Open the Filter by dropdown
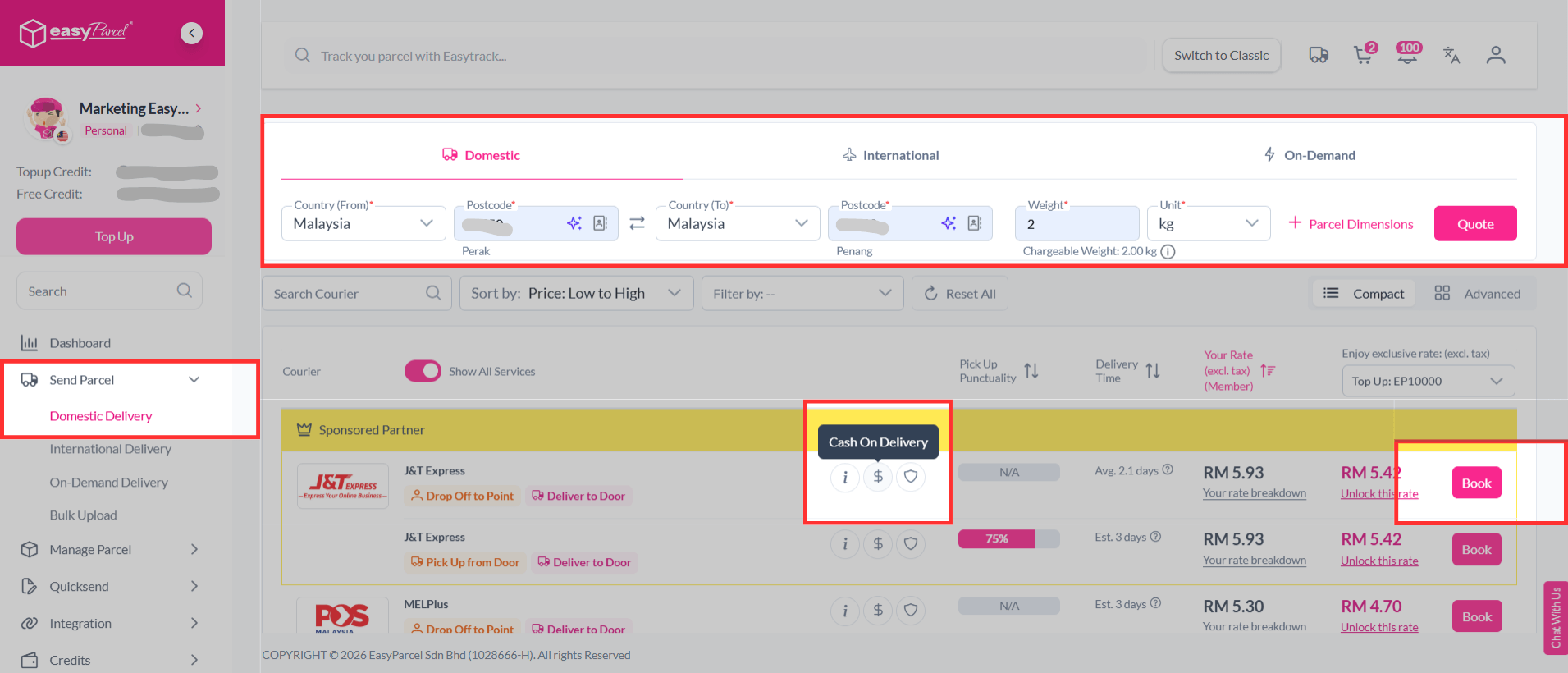The height and width of the screenshot is (673, 1568). coord(802,294)
